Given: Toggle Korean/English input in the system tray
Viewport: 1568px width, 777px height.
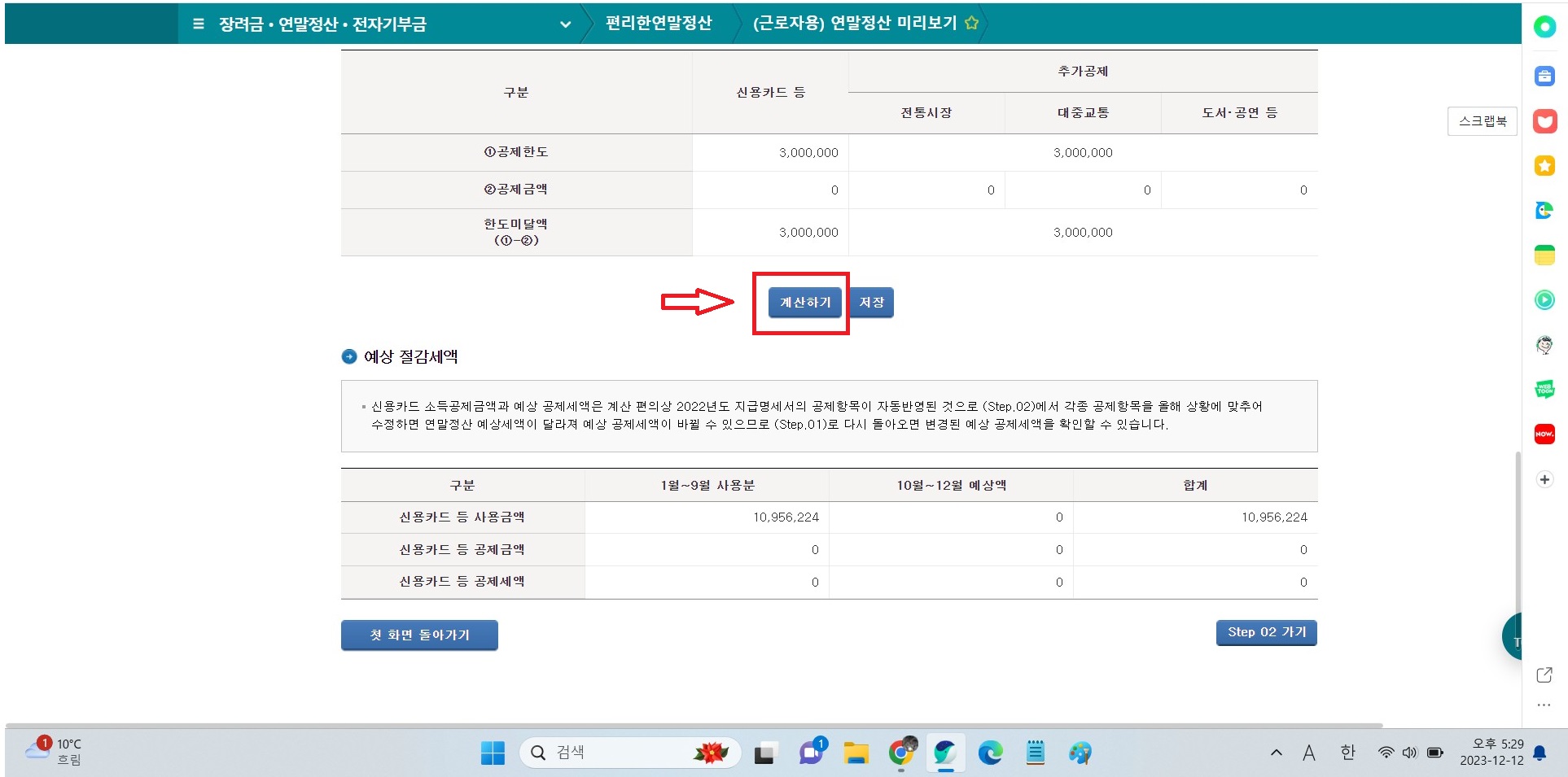Looking at the screenshot, I should point(1347,753).
